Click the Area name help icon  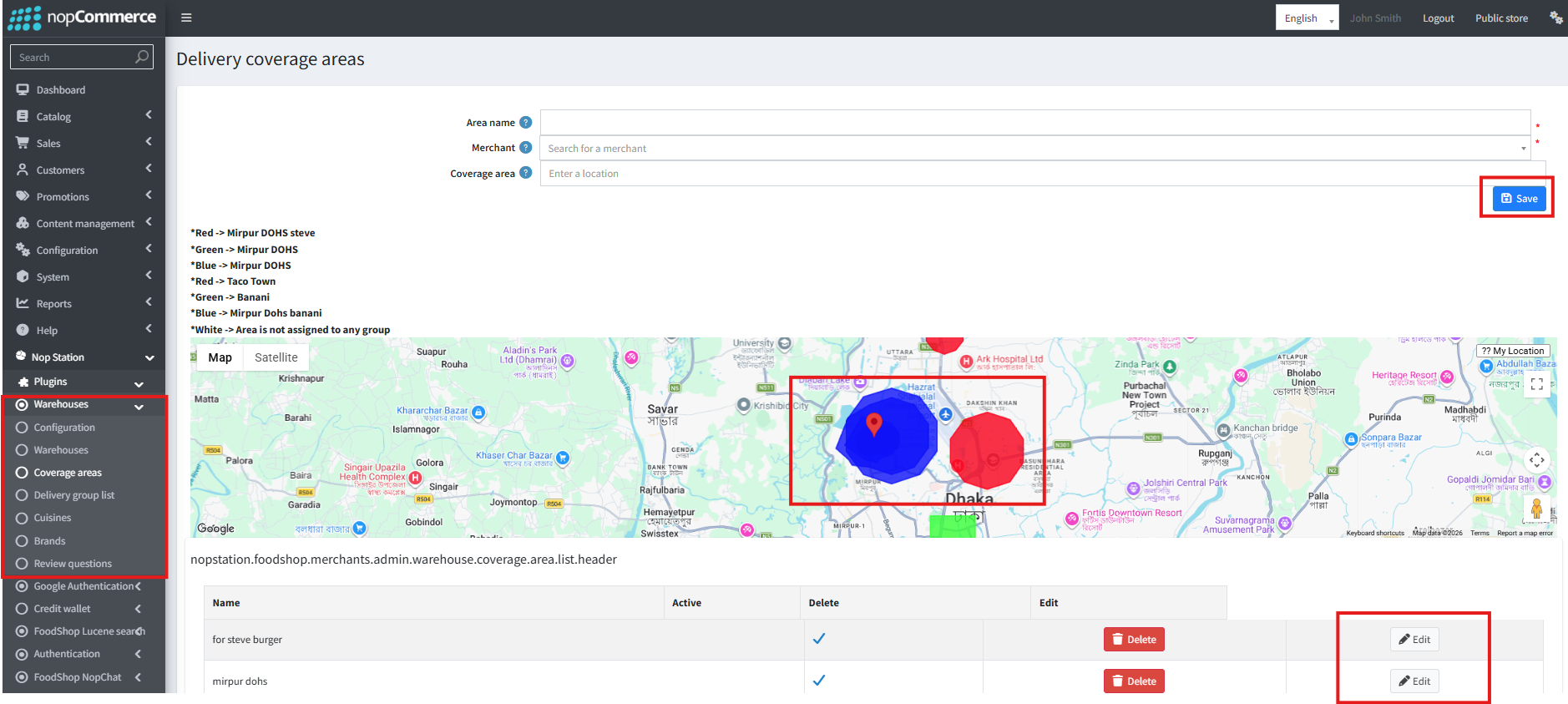(525, 123)
